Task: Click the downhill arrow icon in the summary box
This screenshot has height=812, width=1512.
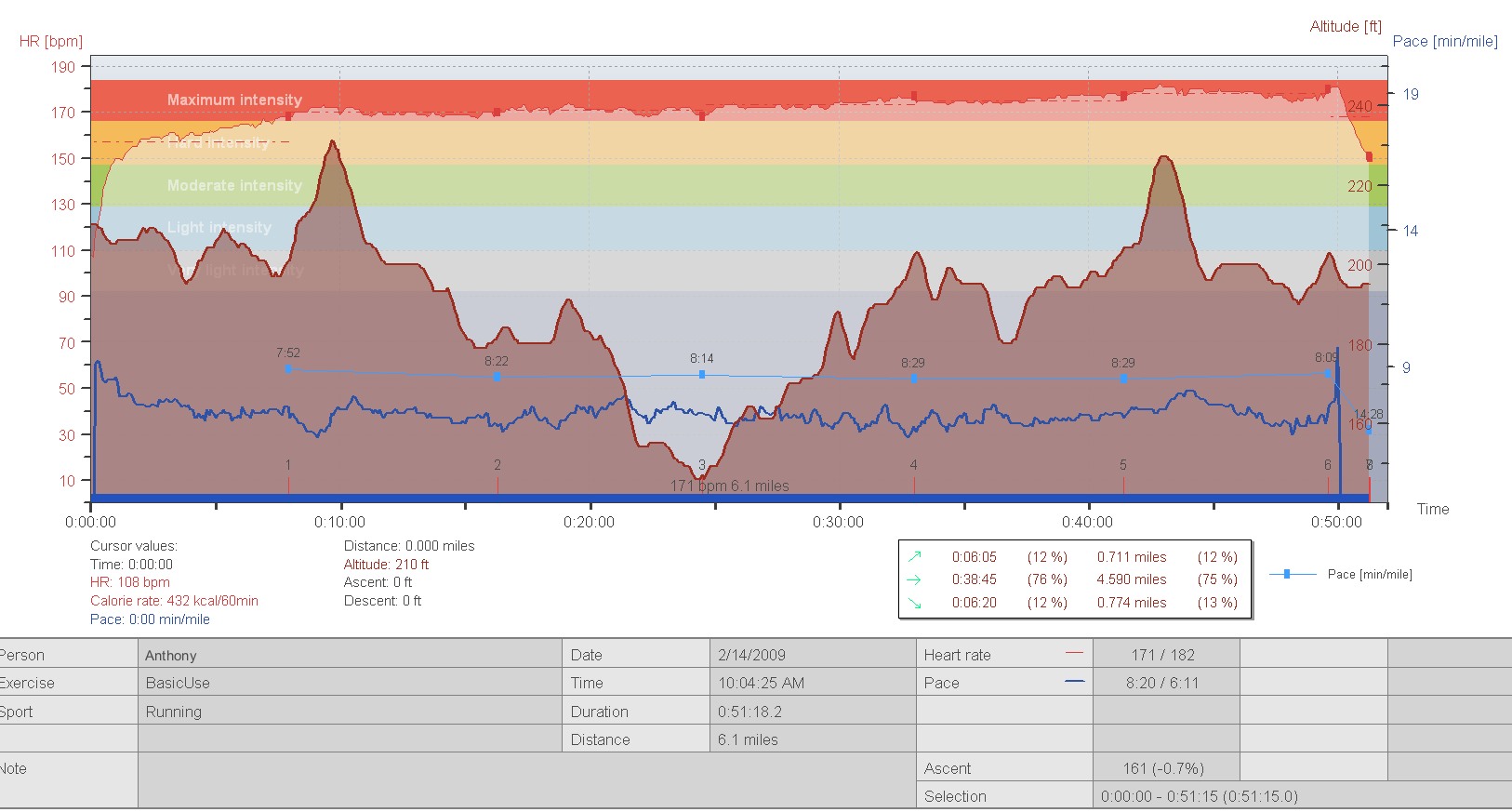Action: coord(915,603)
